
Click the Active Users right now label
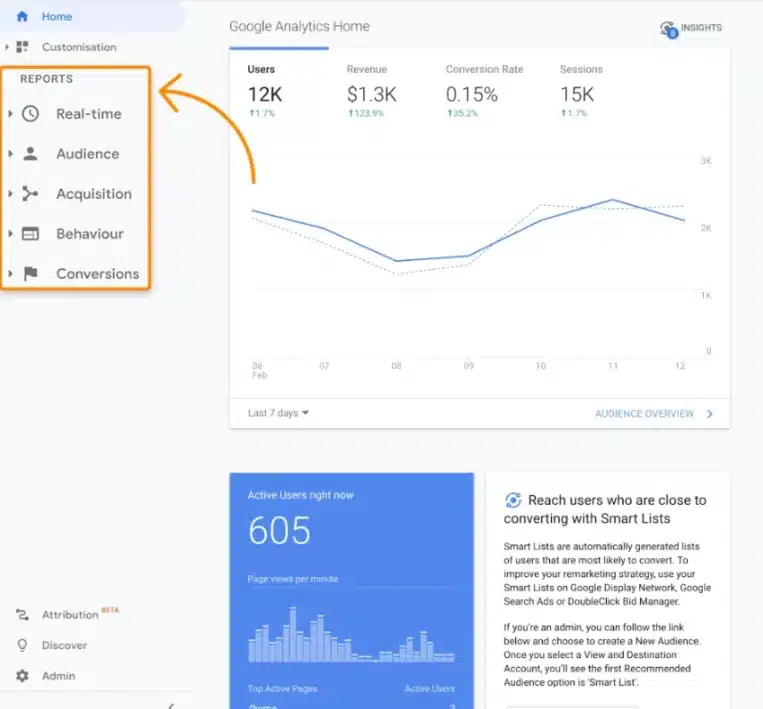click(301, 495)
